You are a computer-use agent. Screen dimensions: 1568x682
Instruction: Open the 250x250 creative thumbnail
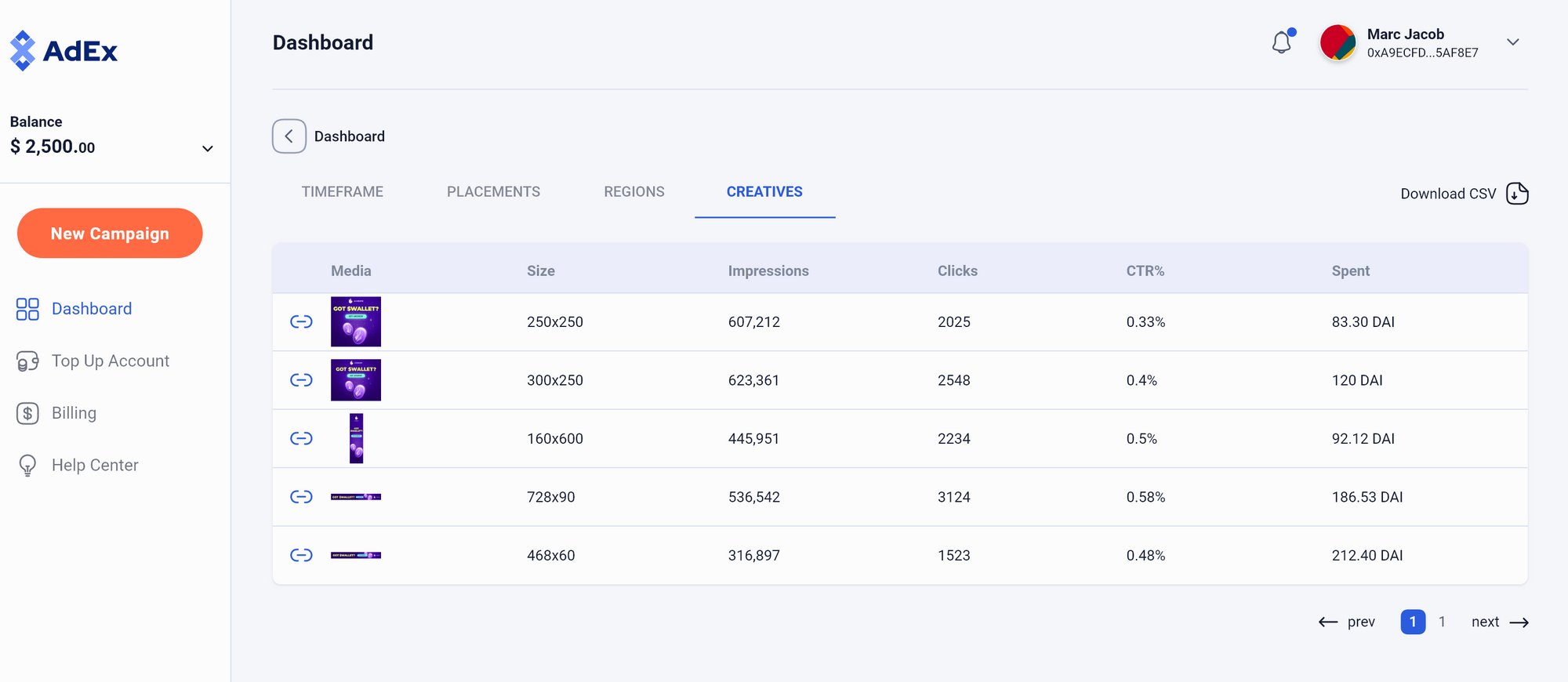(356, 322)
